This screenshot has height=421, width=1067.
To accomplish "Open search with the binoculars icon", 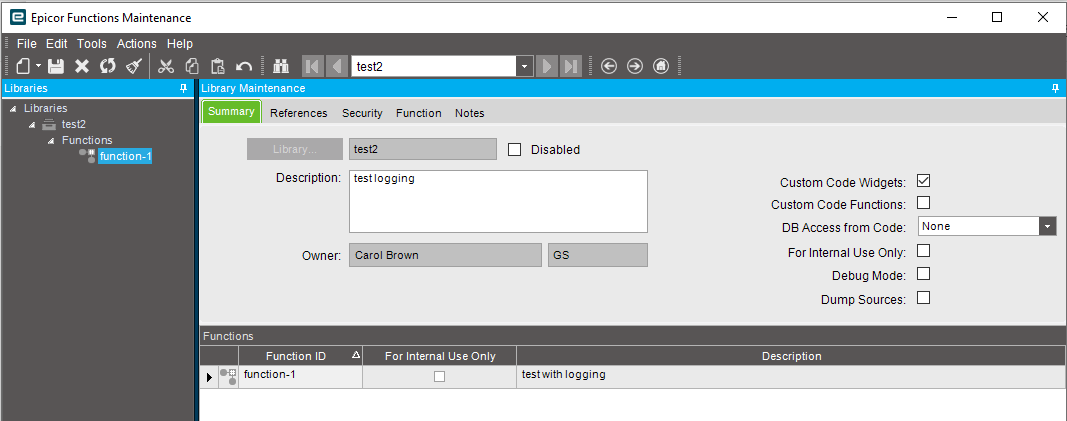I will [x=281, y=66].
